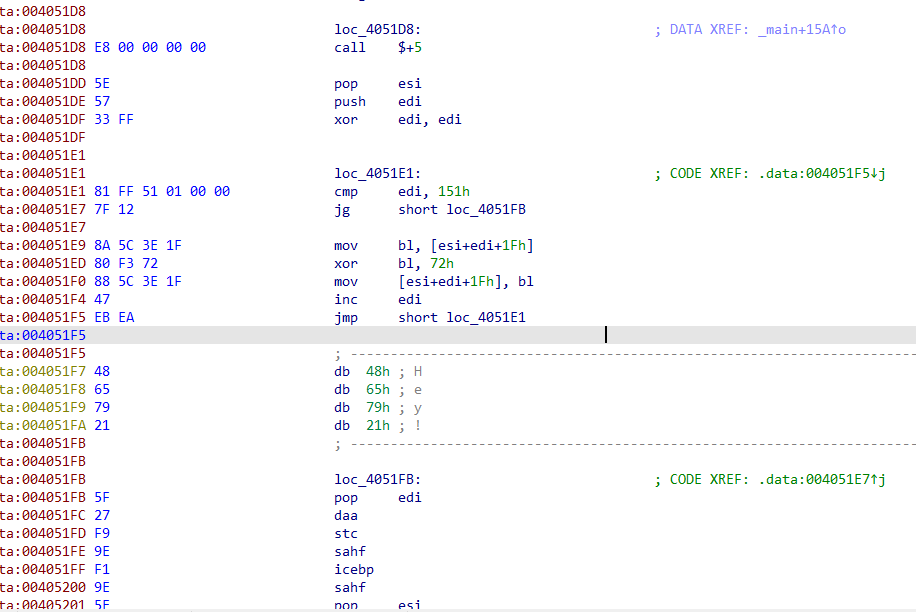Click the 'inc edi' instruction
The width and height of the screenshot is (916, 612).
(x=378, y=300)
